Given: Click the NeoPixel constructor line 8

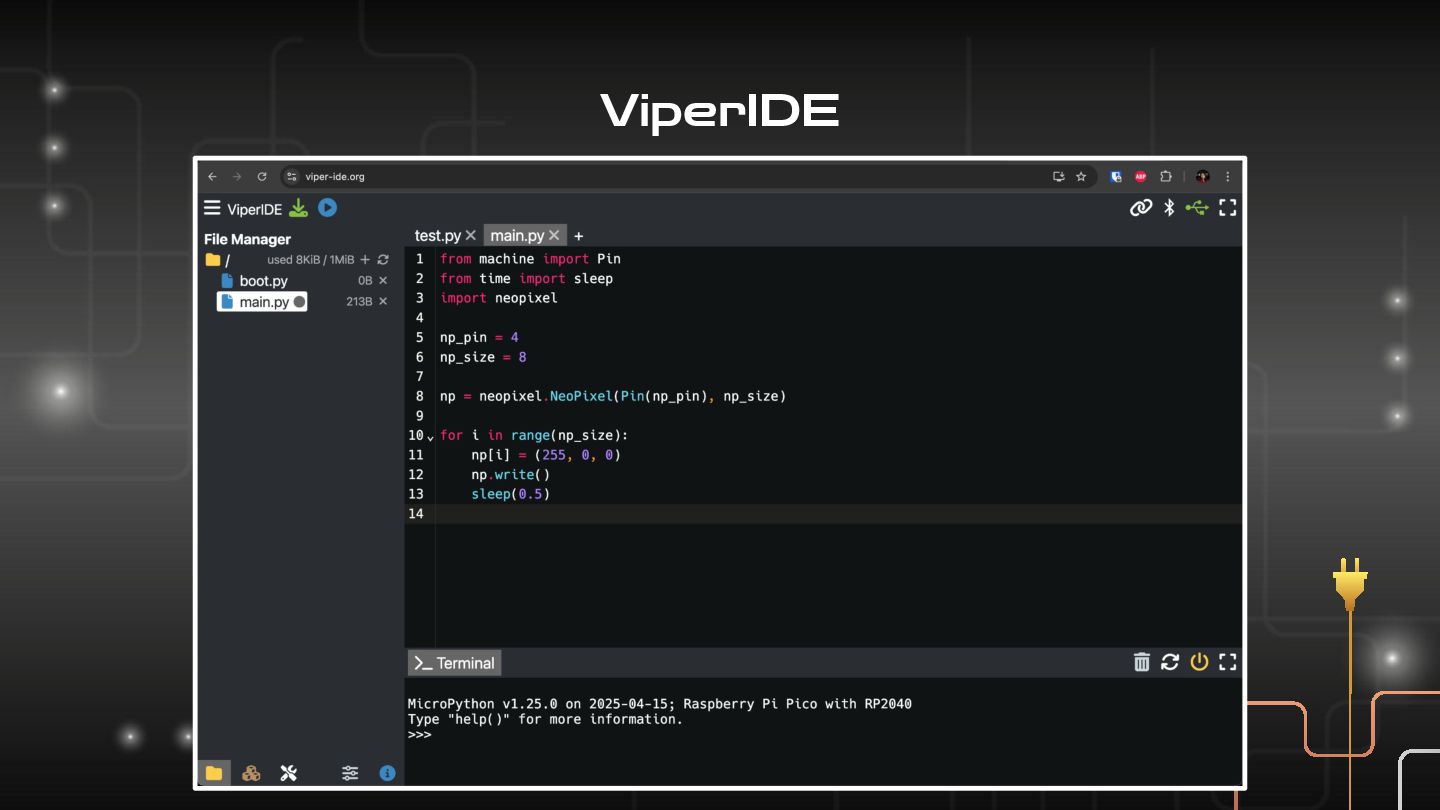Looking at the screenshot, I should 613,396.
